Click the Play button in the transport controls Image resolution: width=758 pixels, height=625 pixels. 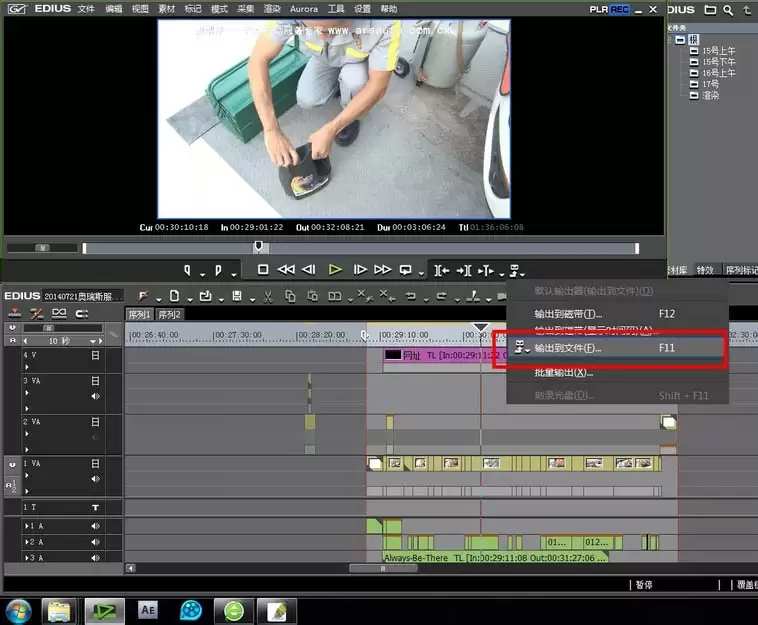335,269
